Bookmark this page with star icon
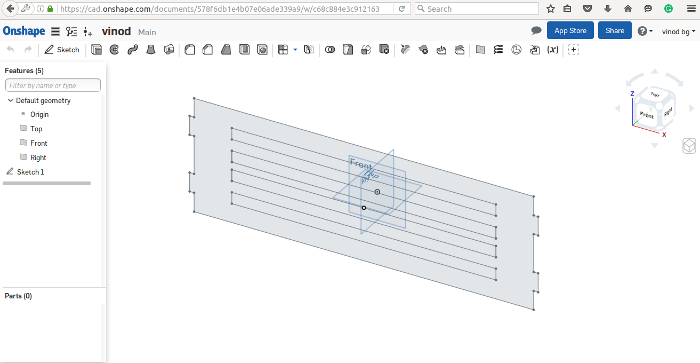 (x=550, y=8)
